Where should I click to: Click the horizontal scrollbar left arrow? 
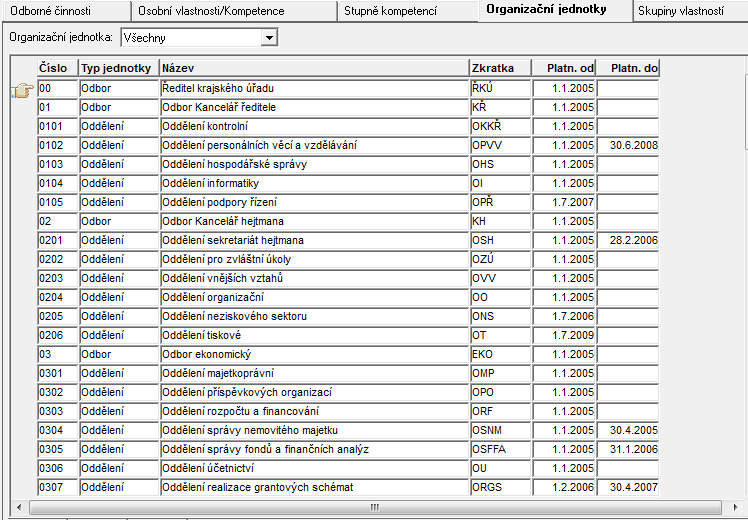click(19, 507)
